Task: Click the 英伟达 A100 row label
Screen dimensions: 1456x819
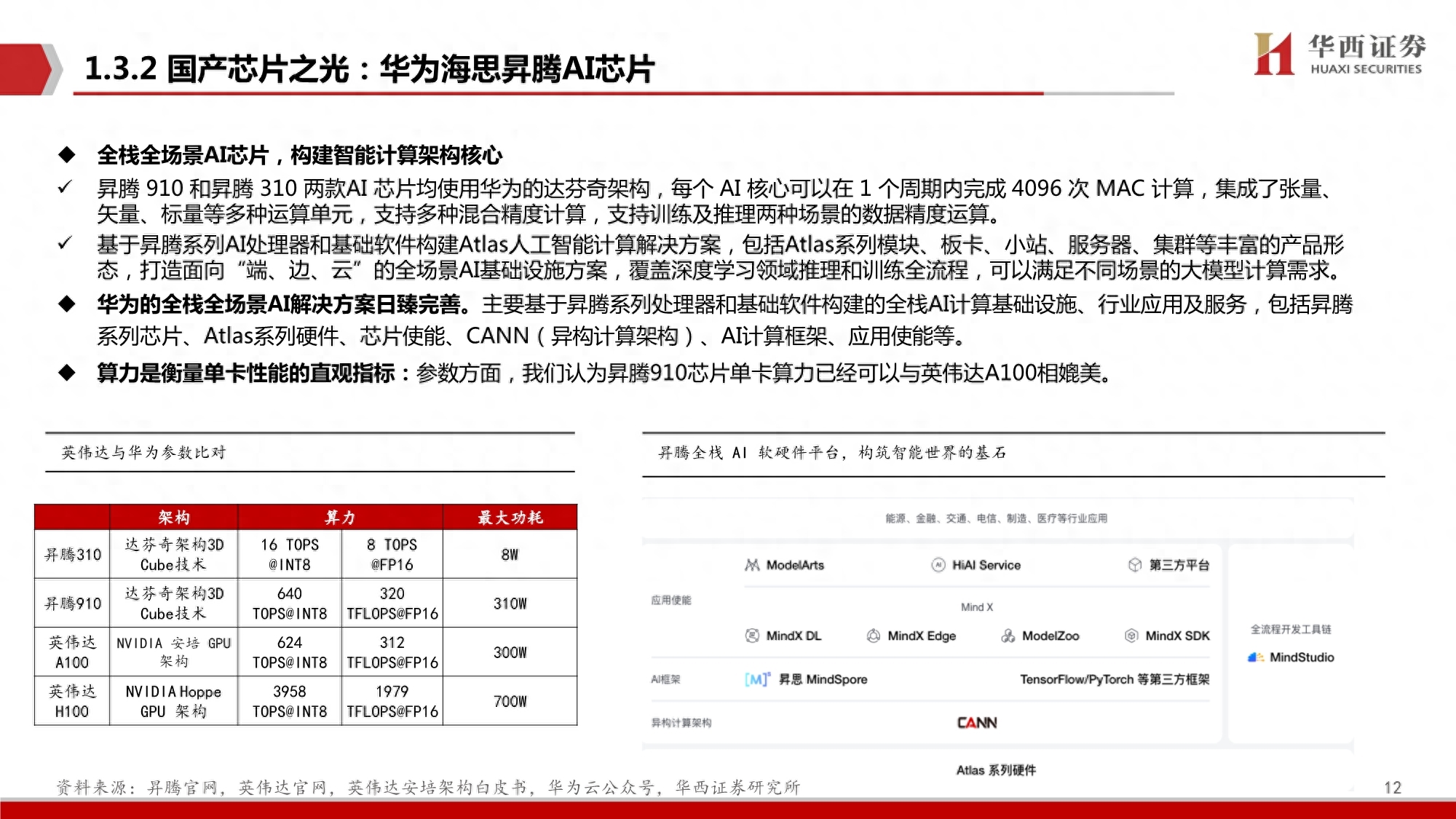Action: point(72,652)
